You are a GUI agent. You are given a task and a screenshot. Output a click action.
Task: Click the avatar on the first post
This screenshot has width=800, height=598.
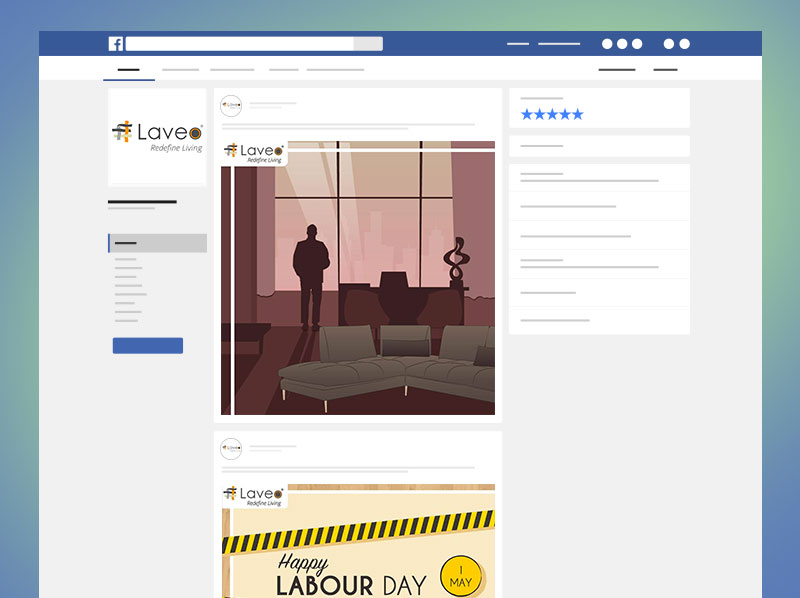(231, 106)
